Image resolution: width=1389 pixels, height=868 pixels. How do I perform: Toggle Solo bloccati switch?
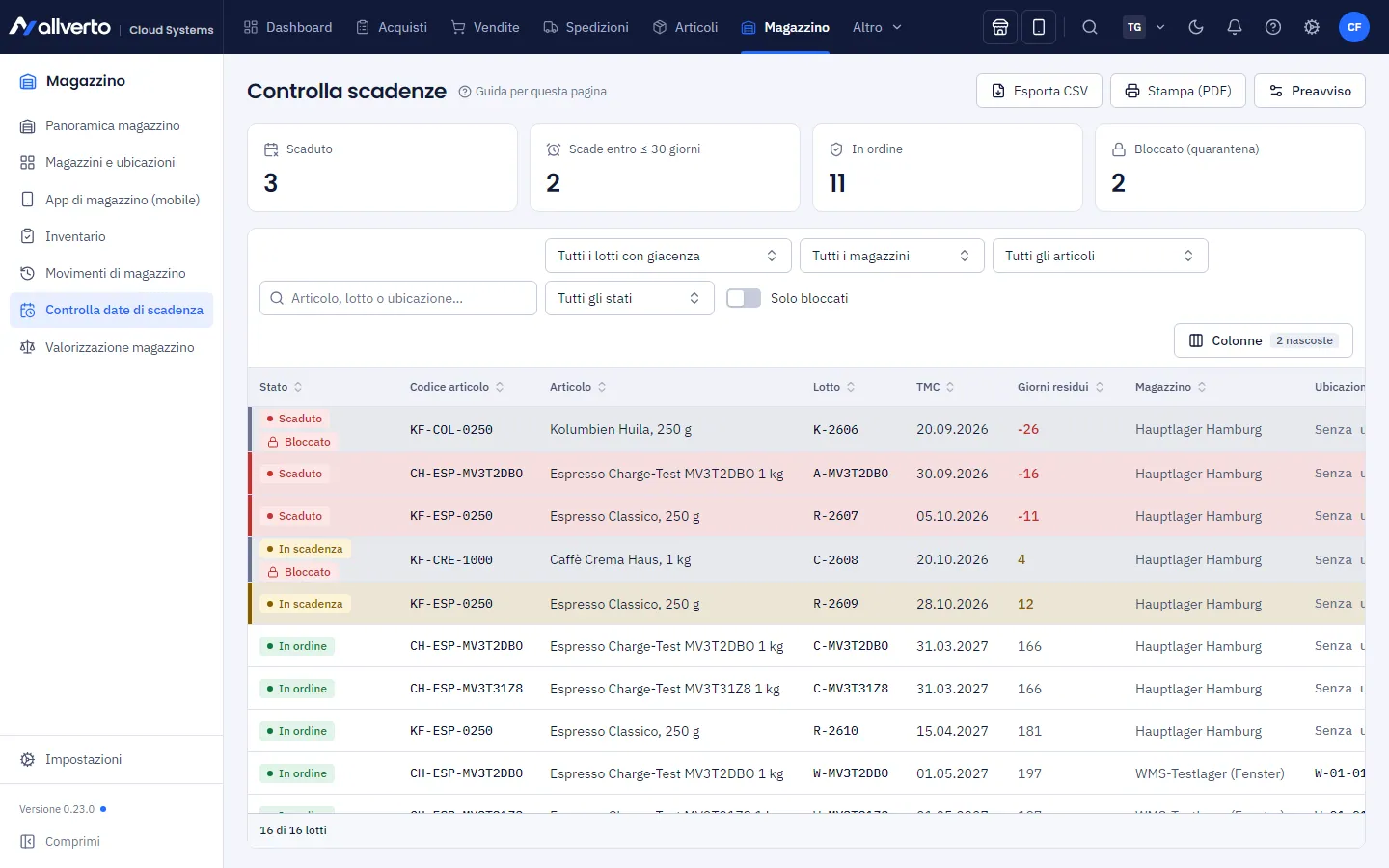tap(743, 298)
